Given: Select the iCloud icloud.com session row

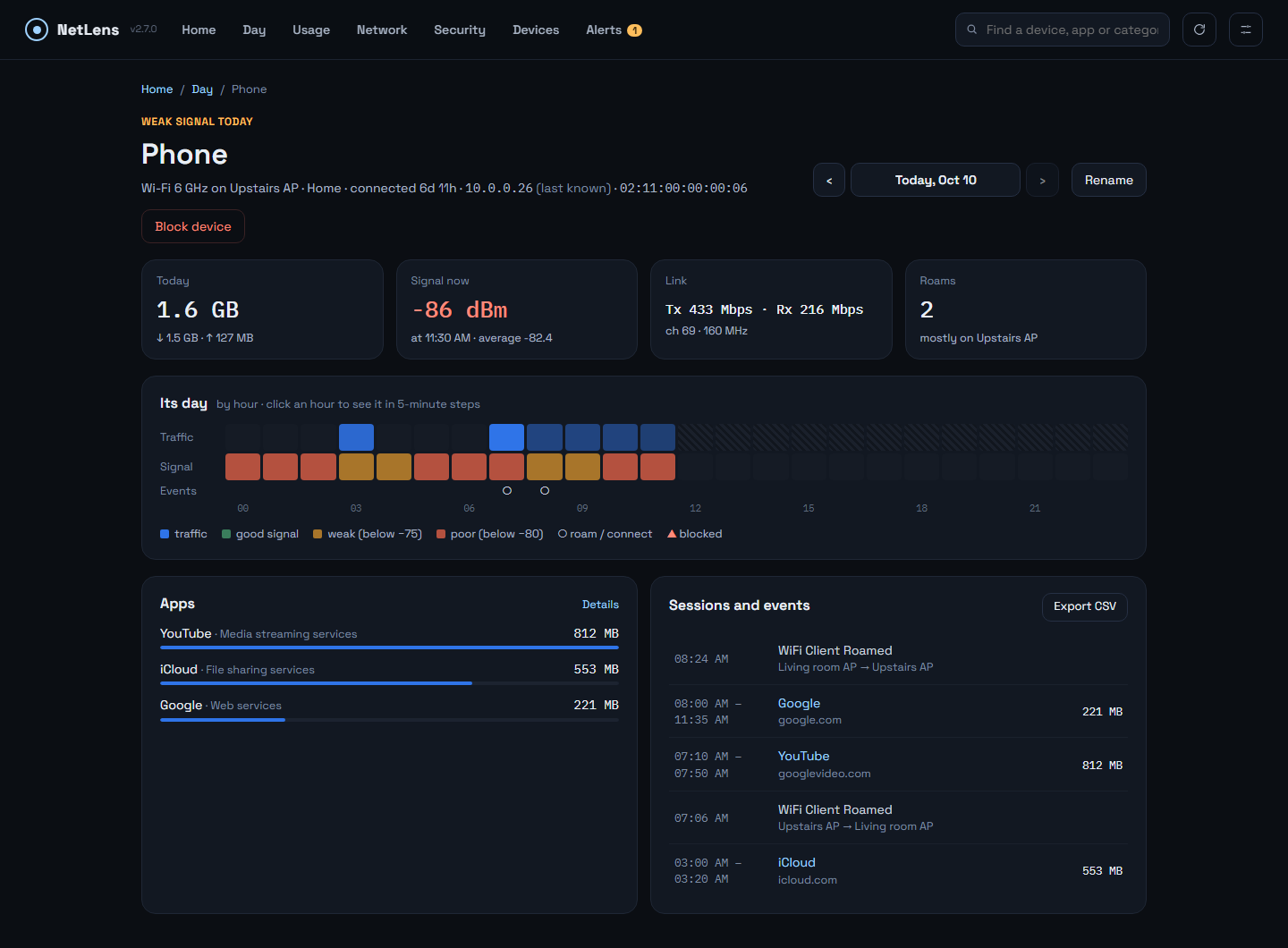Looking at the screenshot, I should pos(898,871).
